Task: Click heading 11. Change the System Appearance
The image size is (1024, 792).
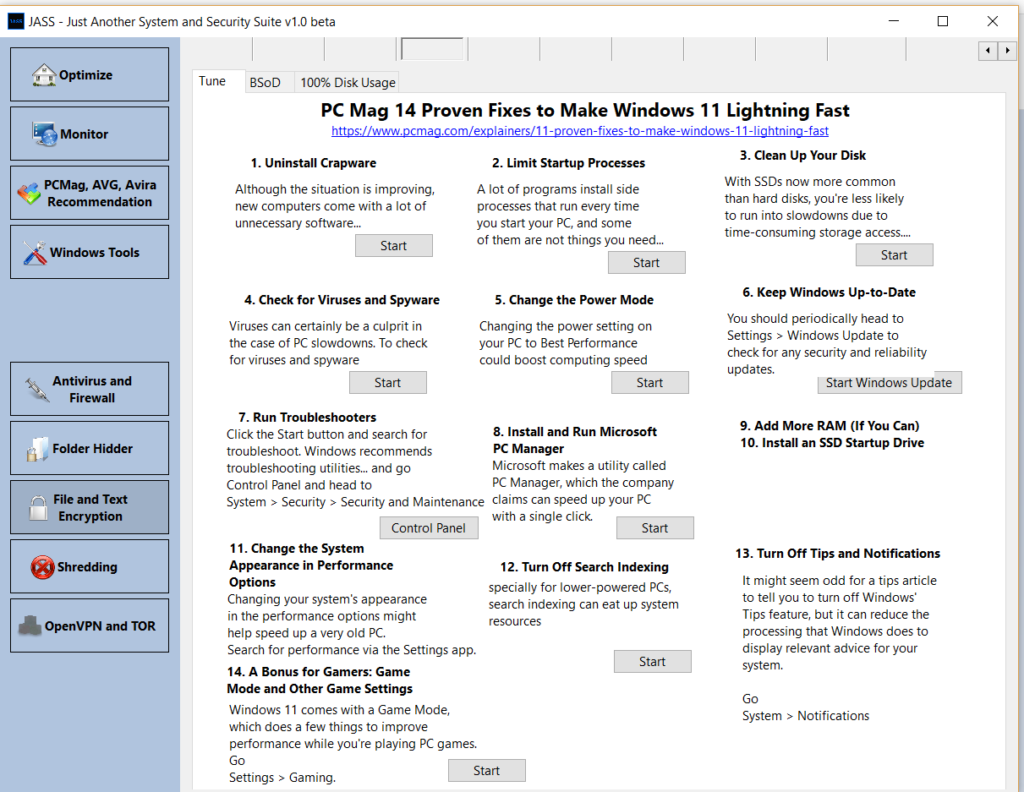Action: pos(311,565)
